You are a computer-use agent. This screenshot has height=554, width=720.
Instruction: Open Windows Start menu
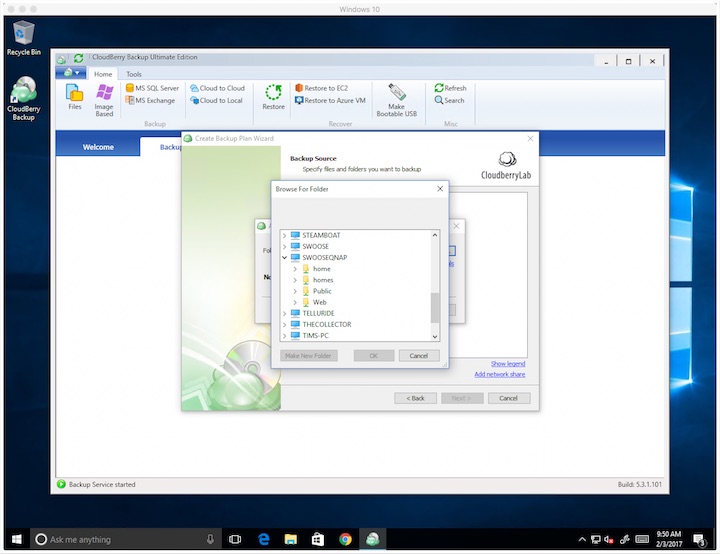pyautogui.click(x=17, y=539)
